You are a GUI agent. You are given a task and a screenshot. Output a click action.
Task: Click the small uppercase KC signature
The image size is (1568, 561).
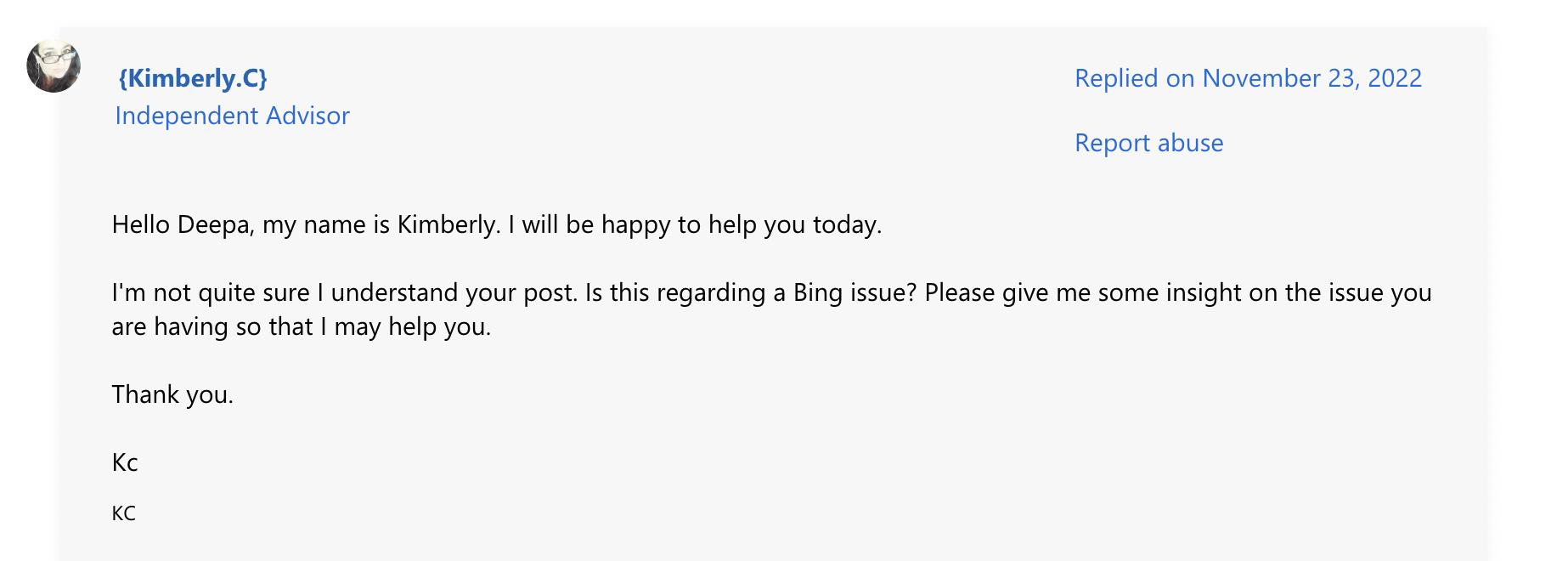tap(124, 513)
